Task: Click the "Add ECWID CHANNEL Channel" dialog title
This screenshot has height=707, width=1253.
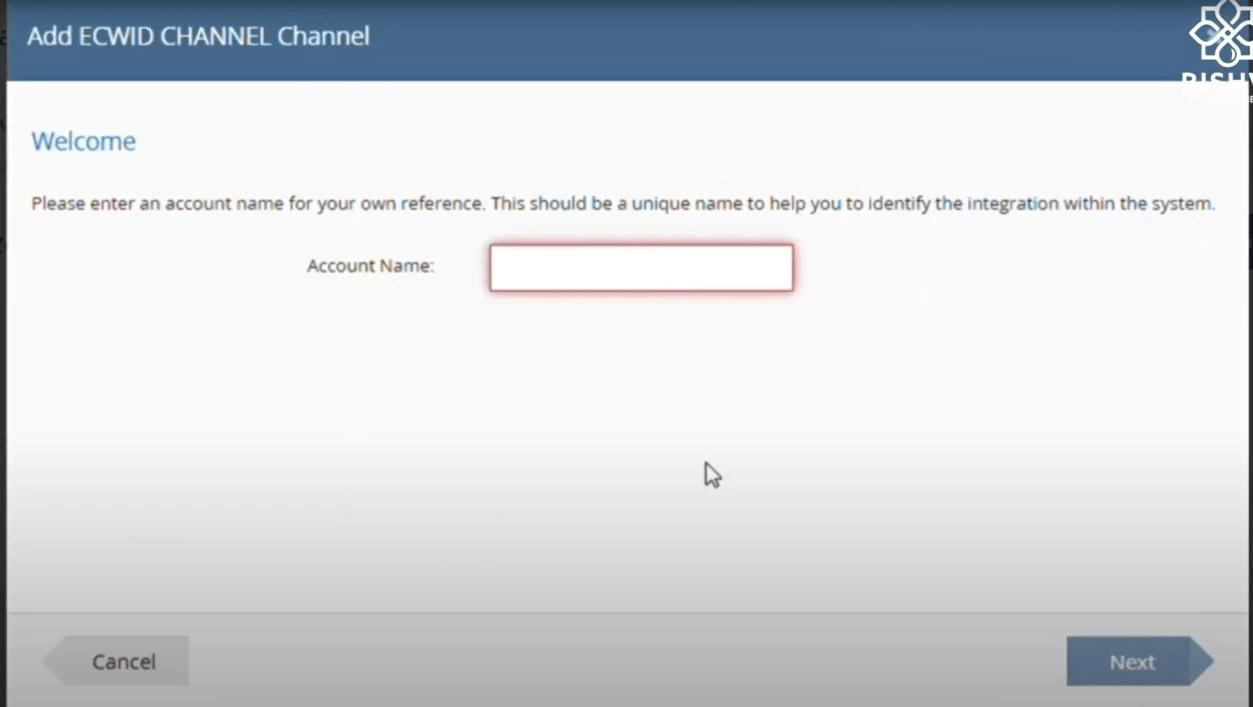Action: tap(198, 36)
